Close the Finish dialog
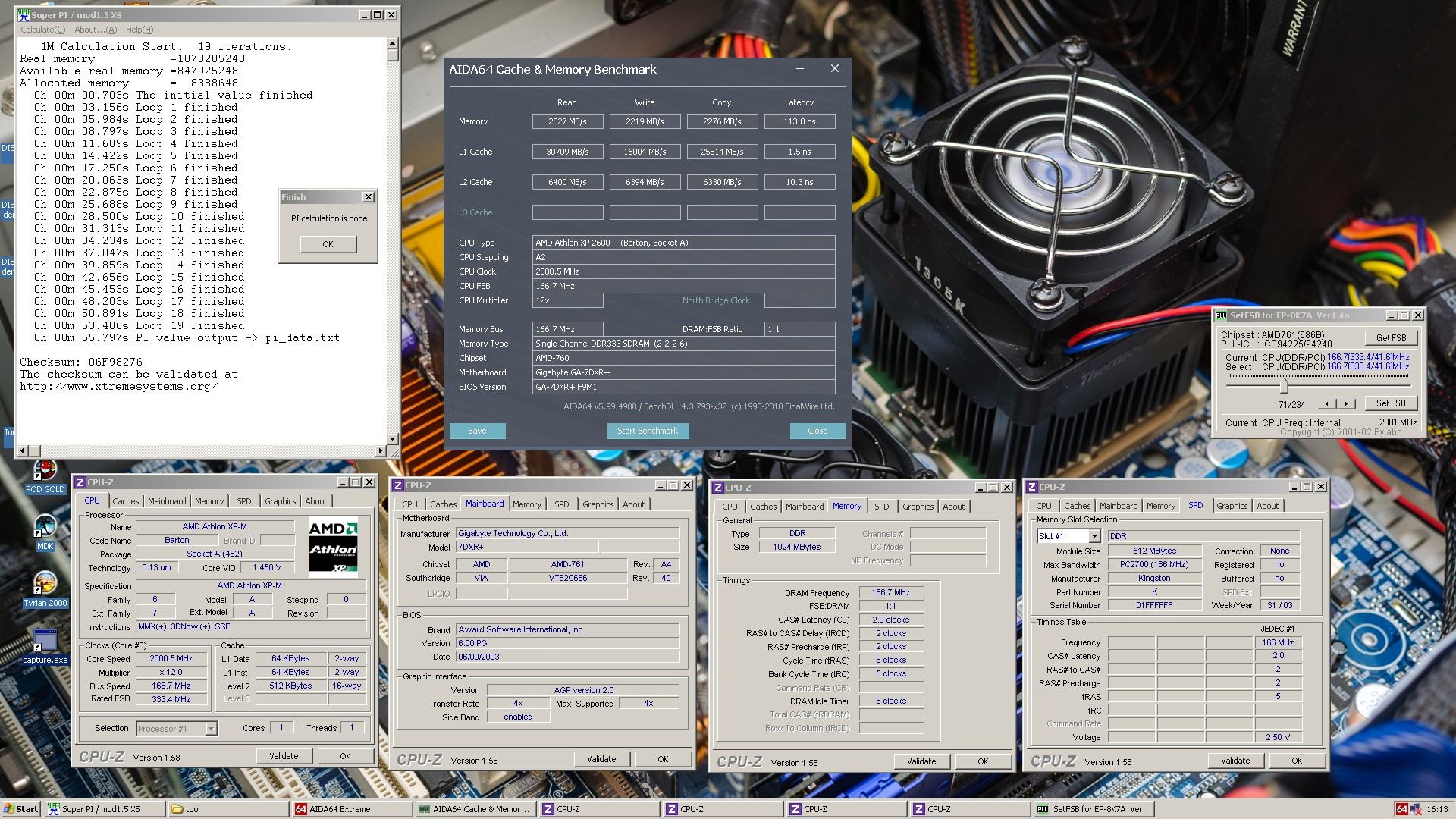This screenshot has height=819, width=1456. click(369, 197)
